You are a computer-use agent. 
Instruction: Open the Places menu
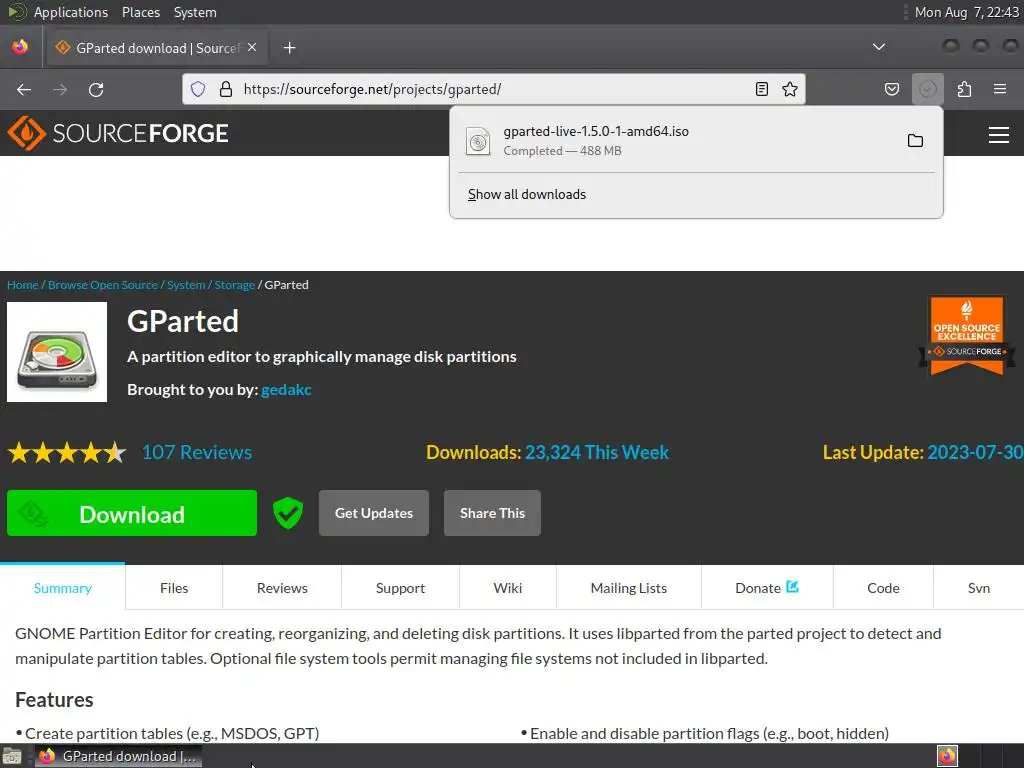tap(140, 12)
